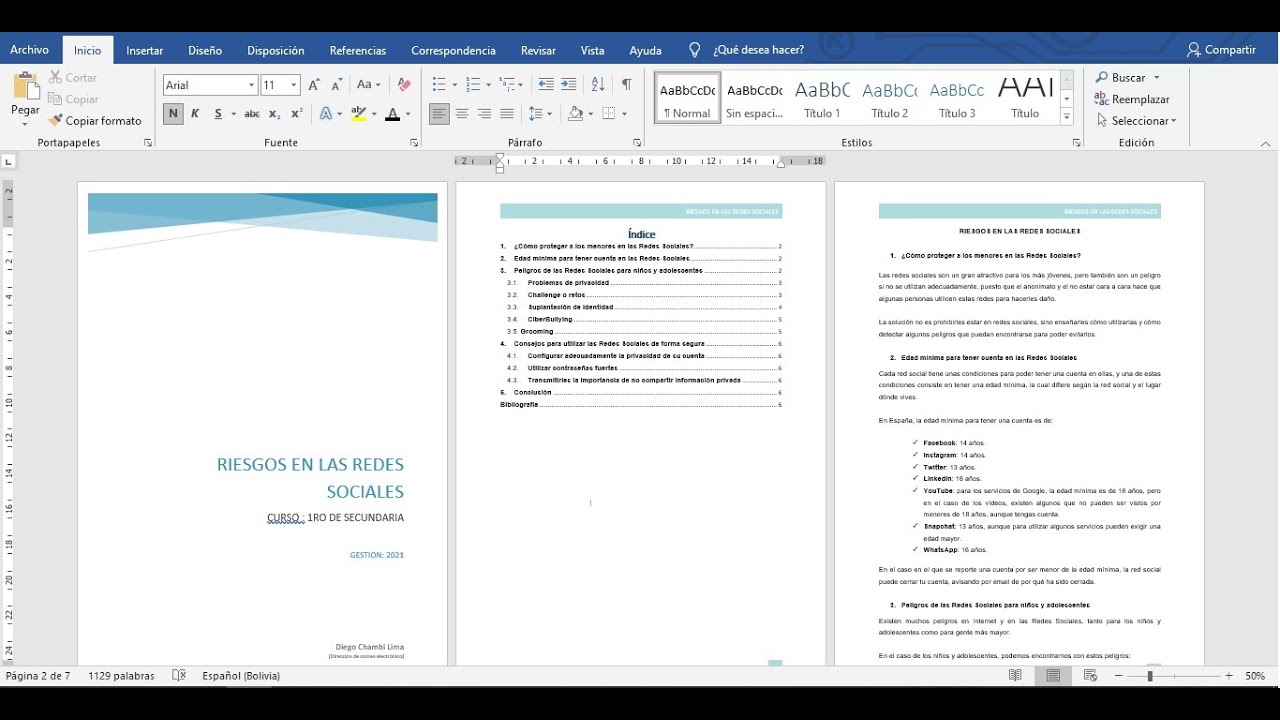Click the zoom slider handle
Image resolution: width=1280 pixels, height=720 pixels.
point(1150,676)
